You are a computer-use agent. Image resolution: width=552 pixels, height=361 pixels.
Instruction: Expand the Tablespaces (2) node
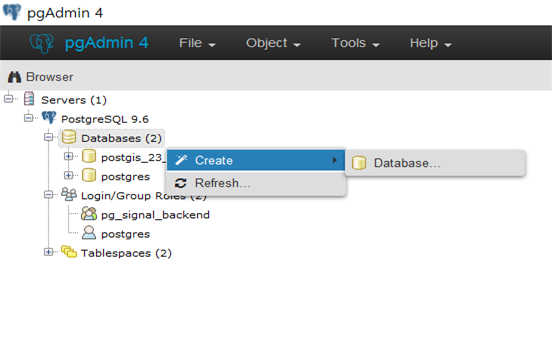pyautogui.click(x=49, y=252)
